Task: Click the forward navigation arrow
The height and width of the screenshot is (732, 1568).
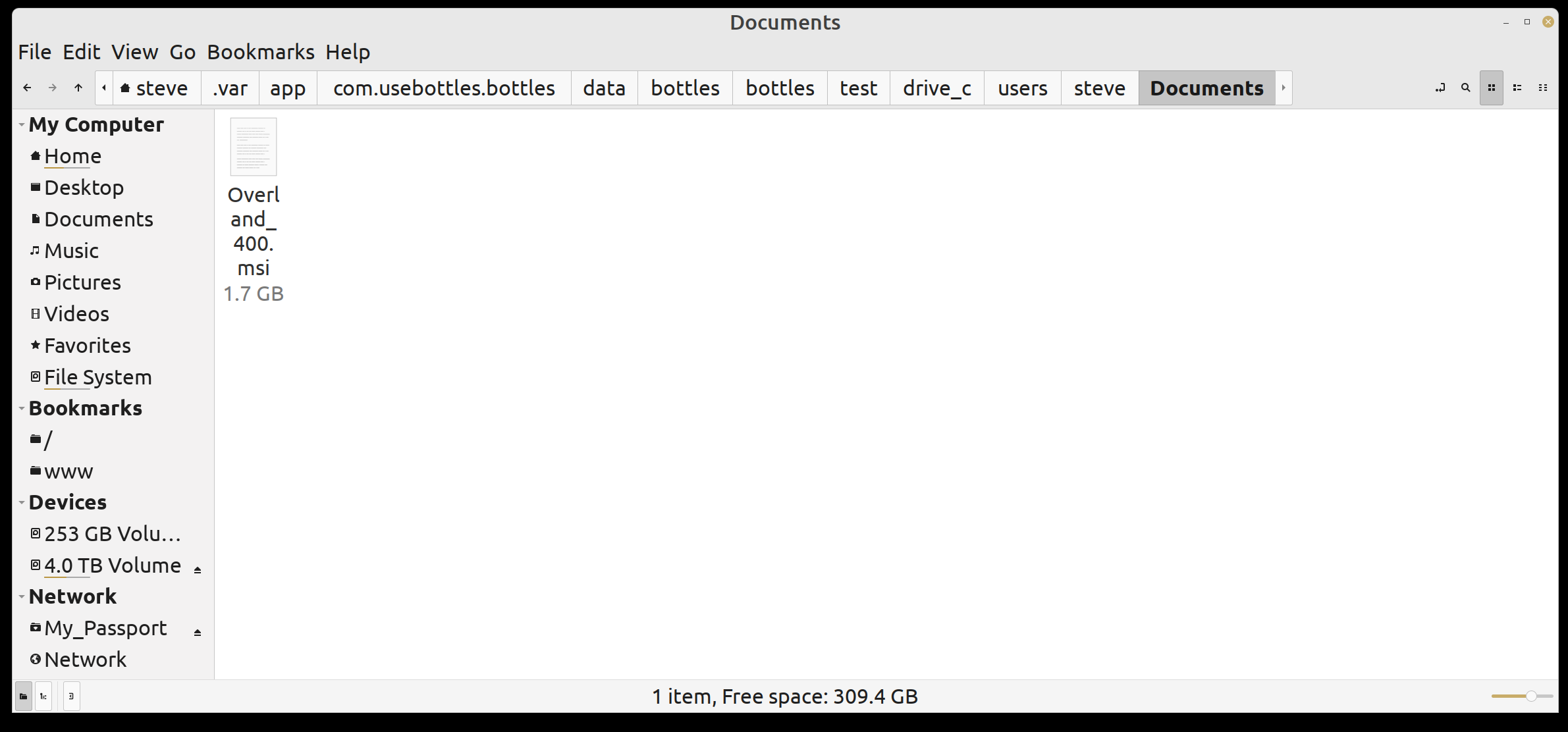Action: point(52,87)
